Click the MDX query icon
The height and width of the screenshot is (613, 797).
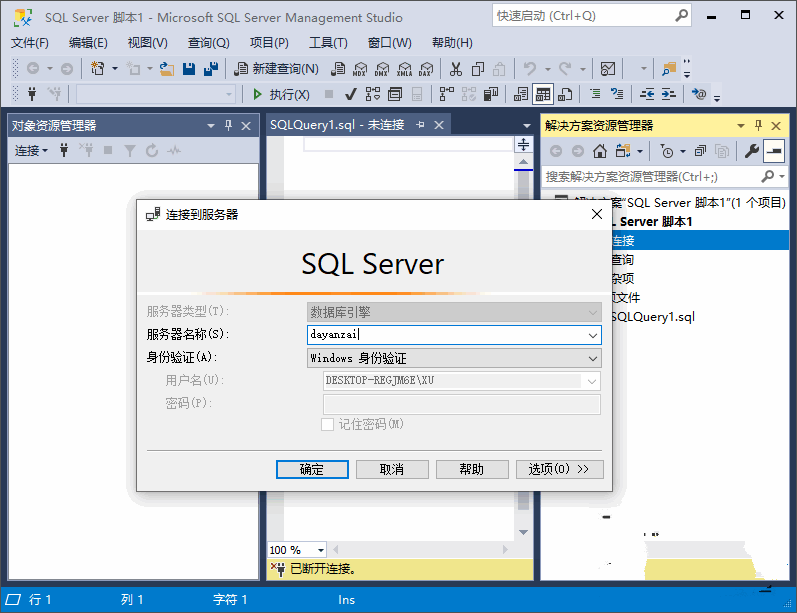click(x=360, y=69)
